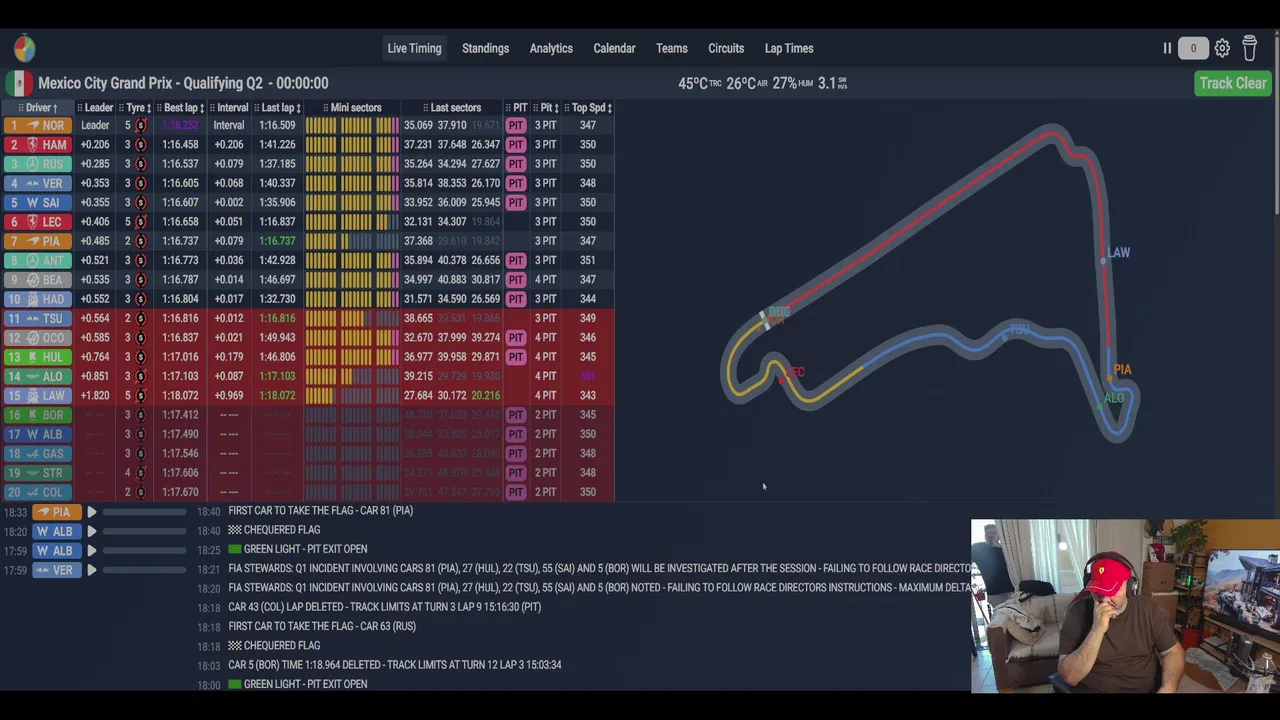This screenshot has width=1280, height=720.
Task: Click the PIT badge in ANT row
Action: (516, 260)
